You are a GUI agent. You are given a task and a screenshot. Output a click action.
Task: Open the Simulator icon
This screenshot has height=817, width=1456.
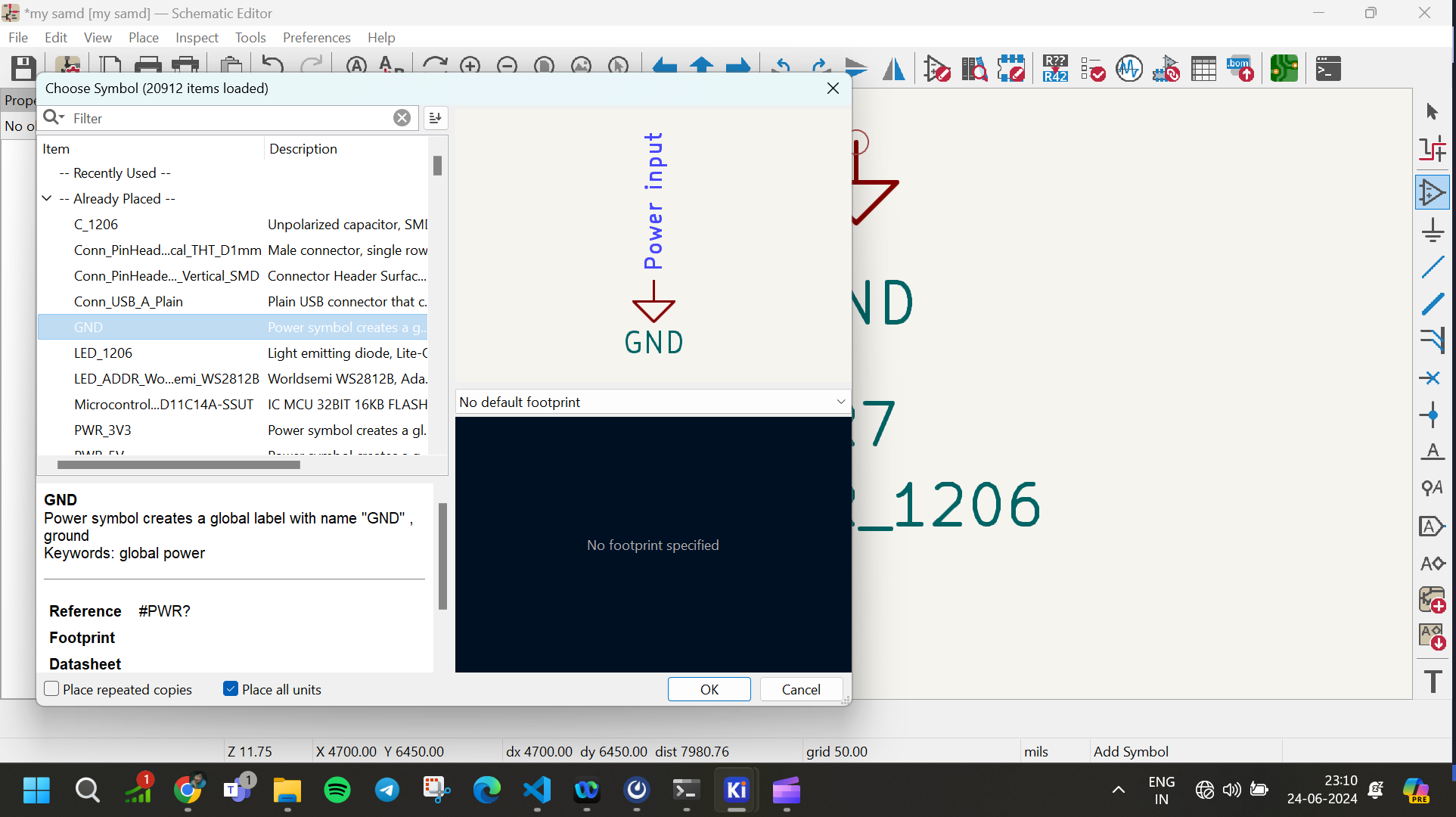pos(1129,68)
